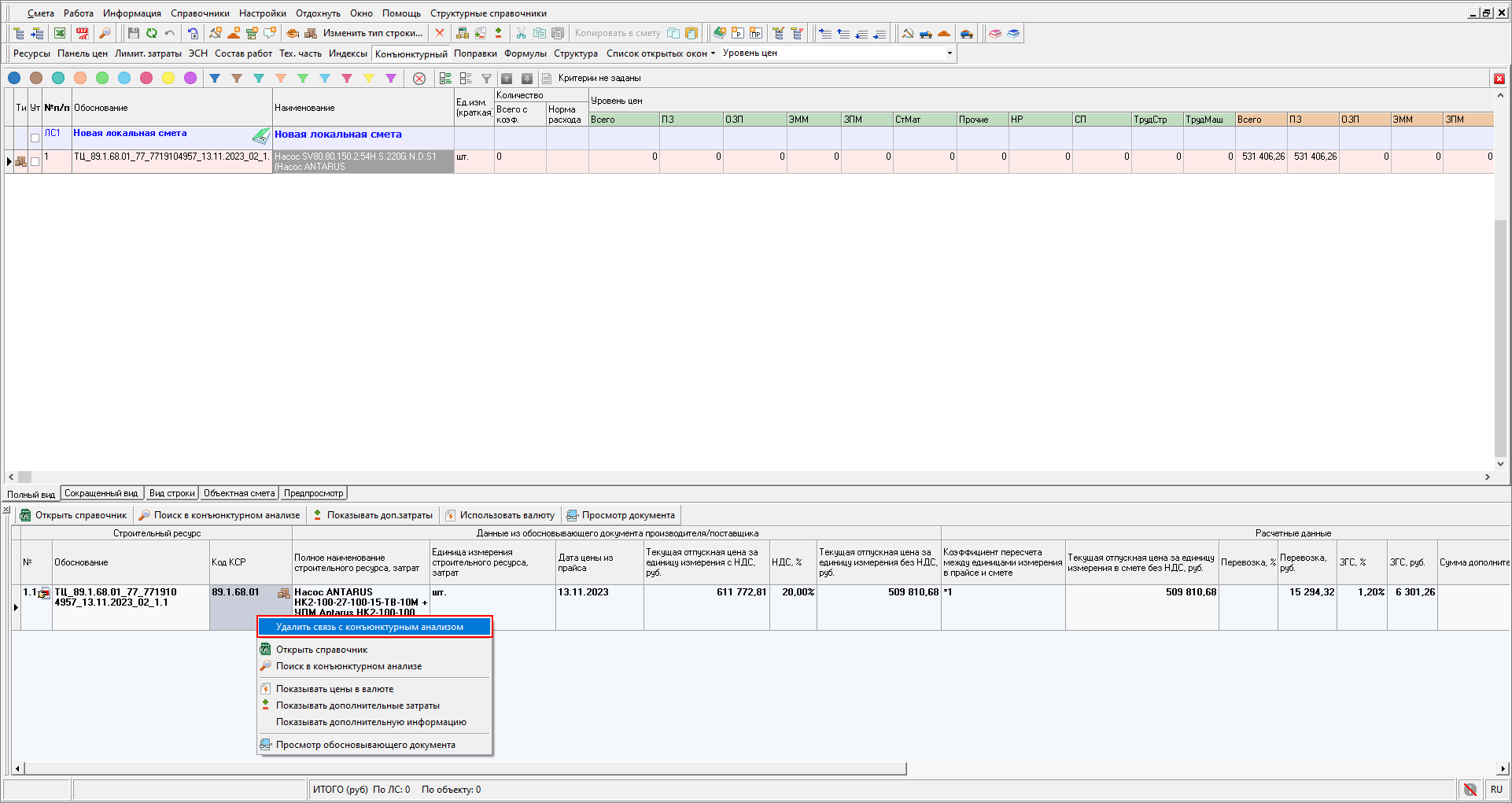Click the clear color filter circle icon
The image size is (1512, 803).
[419, 79]
